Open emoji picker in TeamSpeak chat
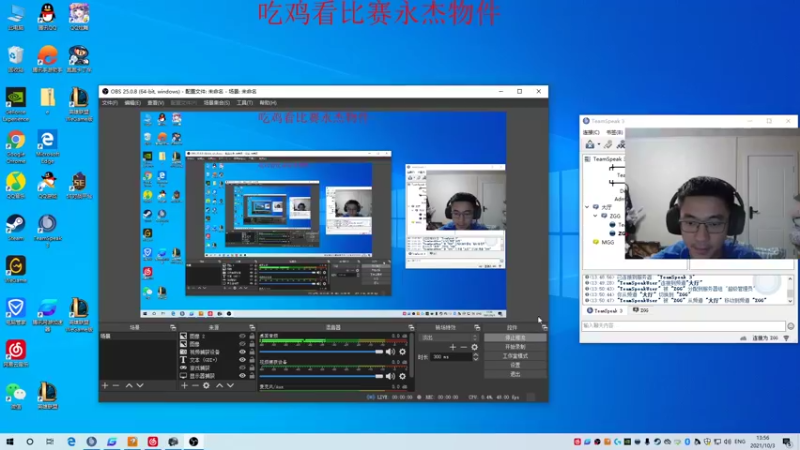 click(791, 326)
